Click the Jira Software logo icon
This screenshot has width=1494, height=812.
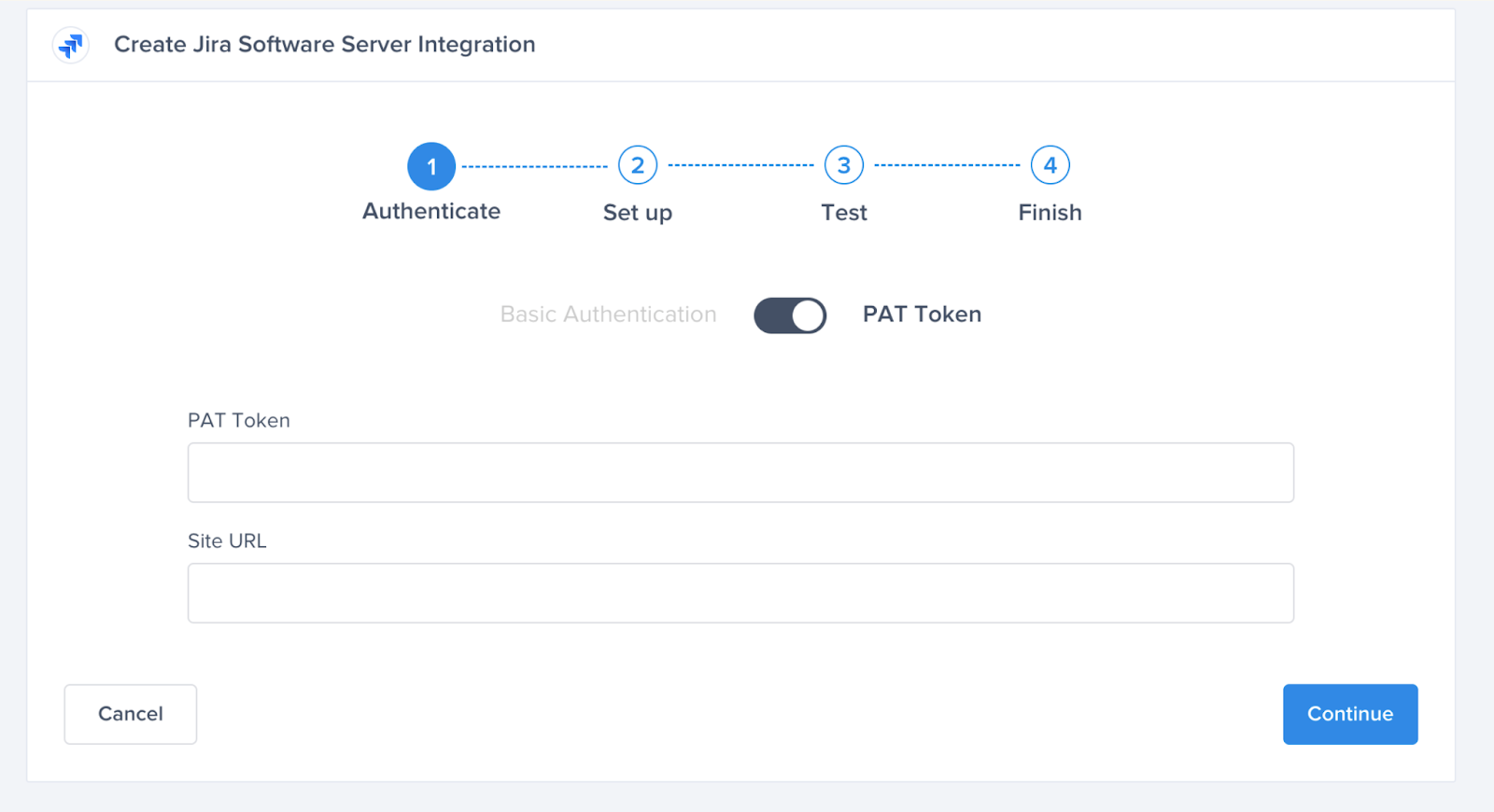pyautogui.click(x=71, y=45)
